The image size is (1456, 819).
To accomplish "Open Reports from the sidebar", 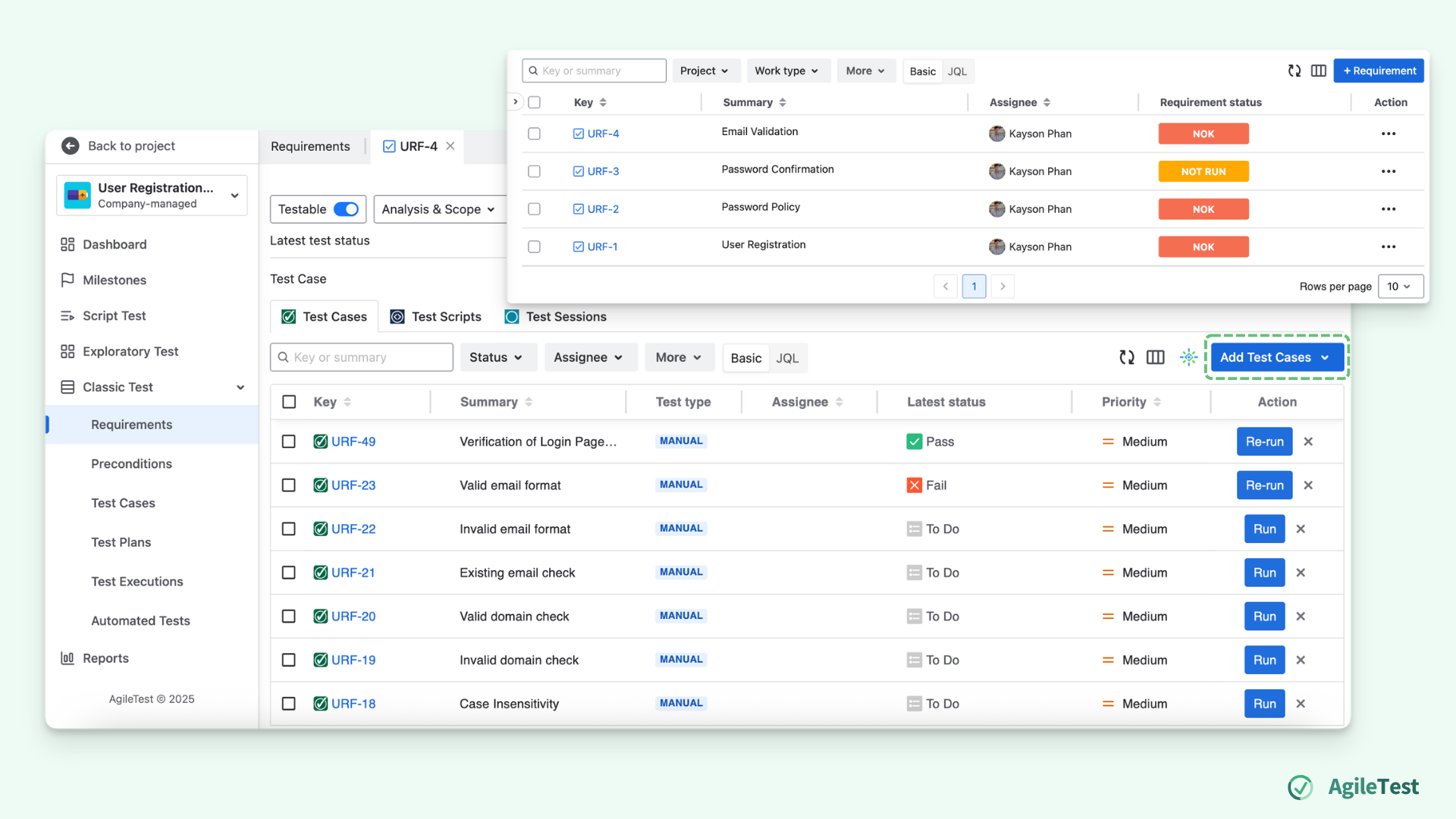I will point(105,657).
